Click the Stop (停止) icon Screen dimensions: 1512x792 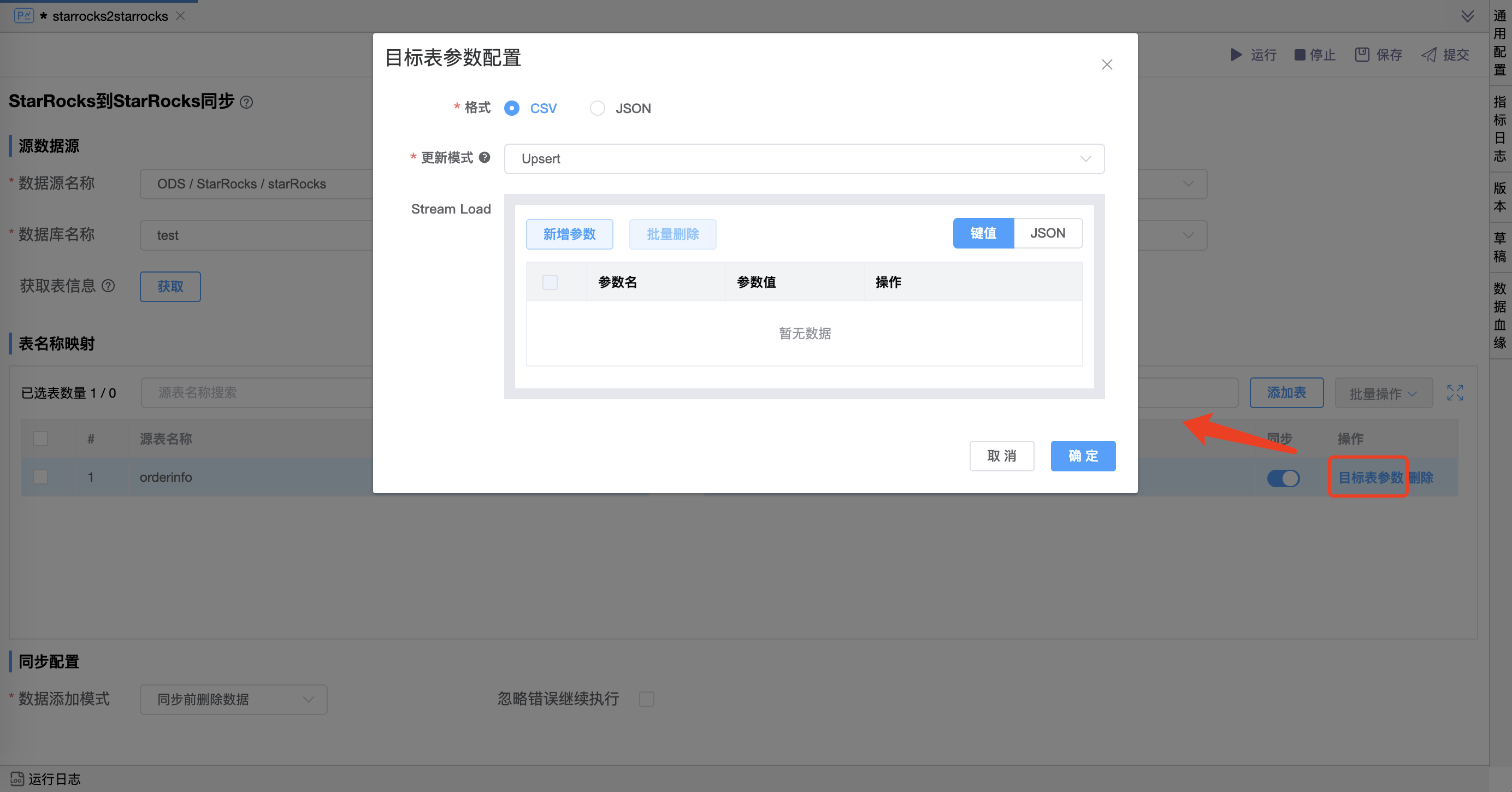pos(1300,55)
